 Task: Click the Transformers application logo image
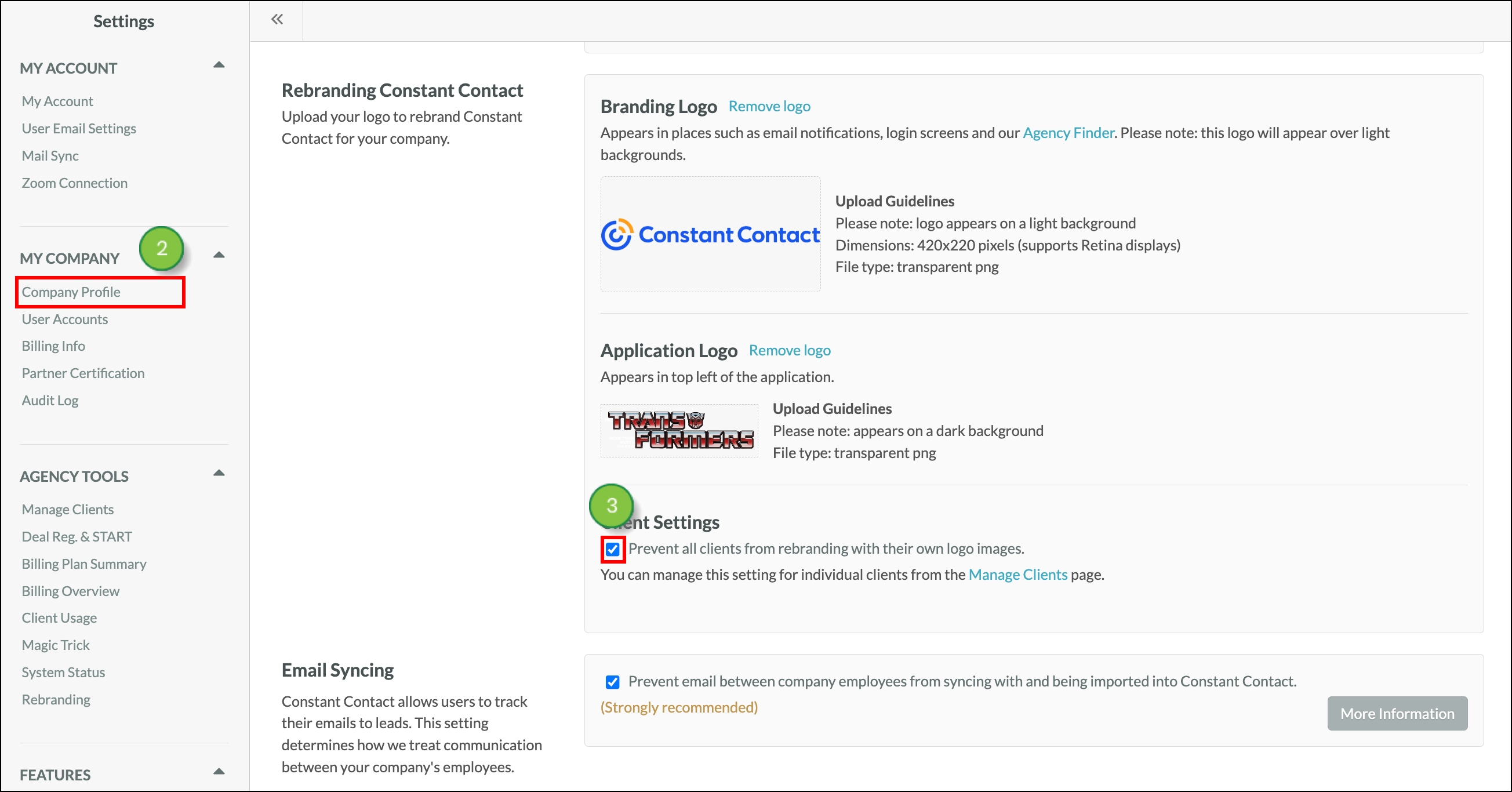(679, 430)
